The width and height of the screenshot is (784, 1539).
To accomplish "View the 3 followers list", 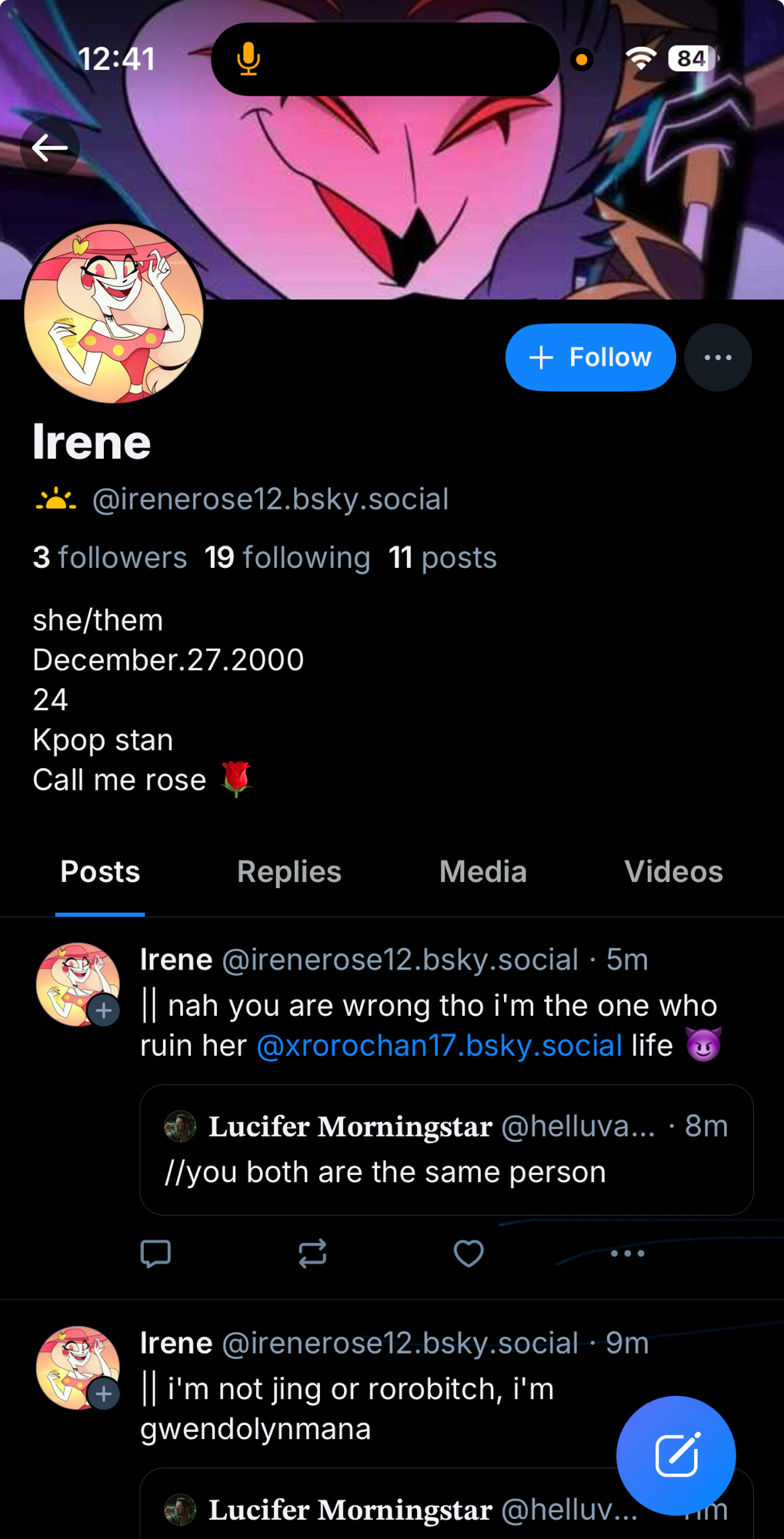I will click(109, 558).
